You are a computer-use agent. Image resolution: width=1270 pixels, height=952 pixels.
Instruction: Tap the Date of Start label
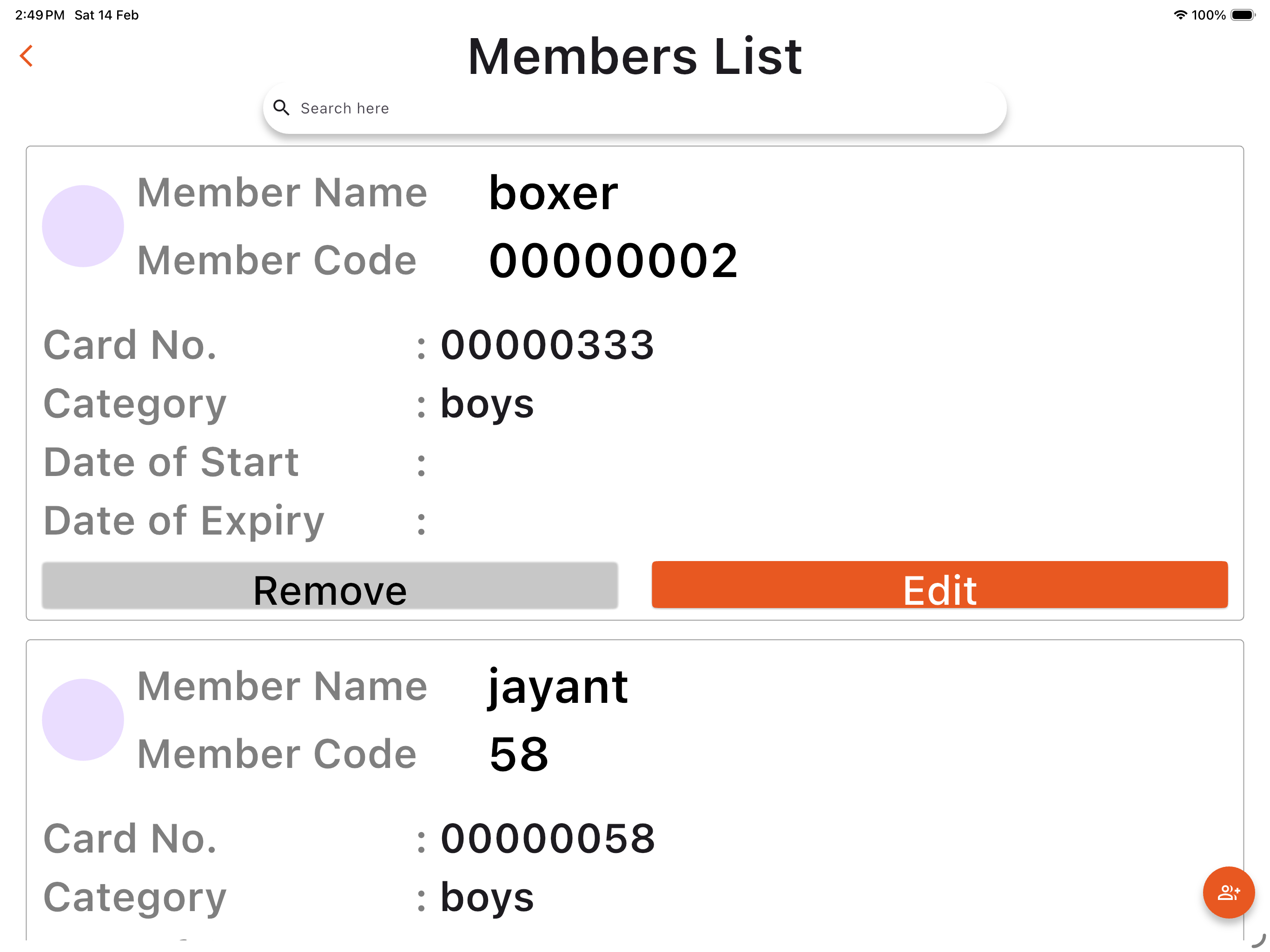click(171, 462)
